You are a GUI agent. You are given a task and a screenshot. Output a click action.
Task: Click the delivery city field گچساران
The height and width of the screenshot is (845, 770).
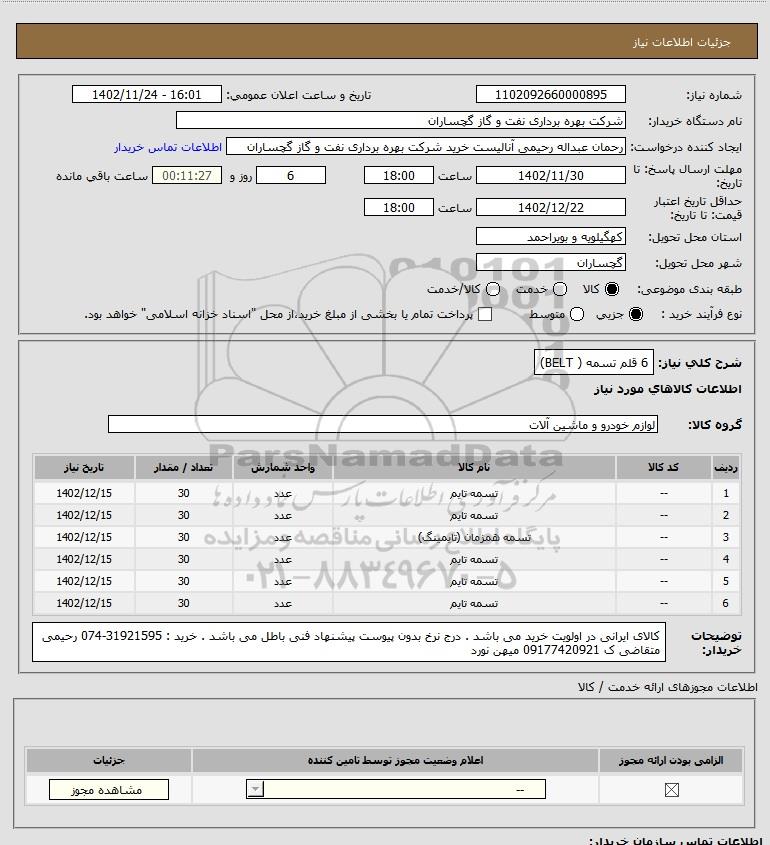[551, 262]
